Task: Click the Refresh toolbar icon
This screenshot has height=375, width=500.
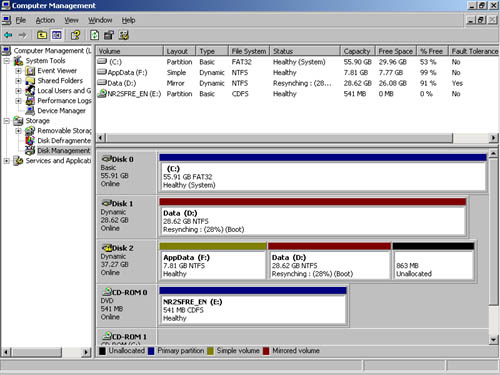Action: coord(95,35)
